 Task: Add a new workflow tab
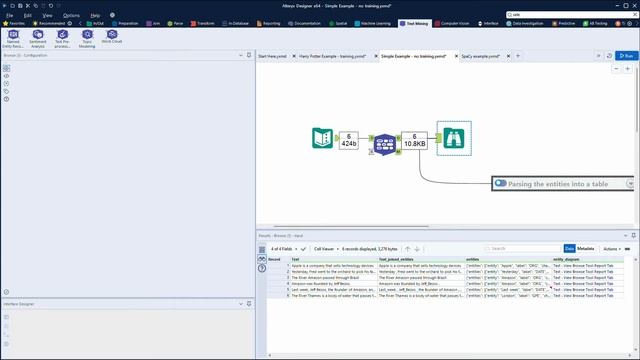tap(518, 56)
